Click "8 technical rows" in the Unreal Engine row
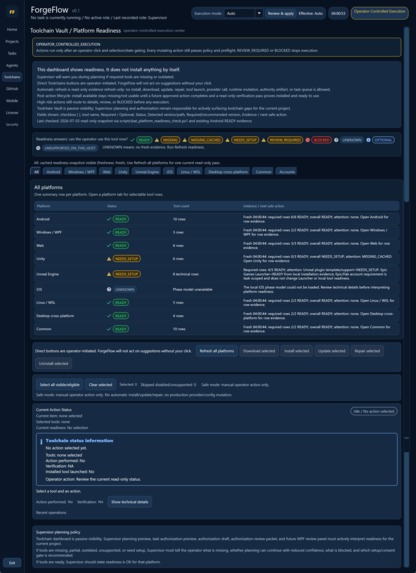This screenshot has width=416, height=573. [186, 274]
